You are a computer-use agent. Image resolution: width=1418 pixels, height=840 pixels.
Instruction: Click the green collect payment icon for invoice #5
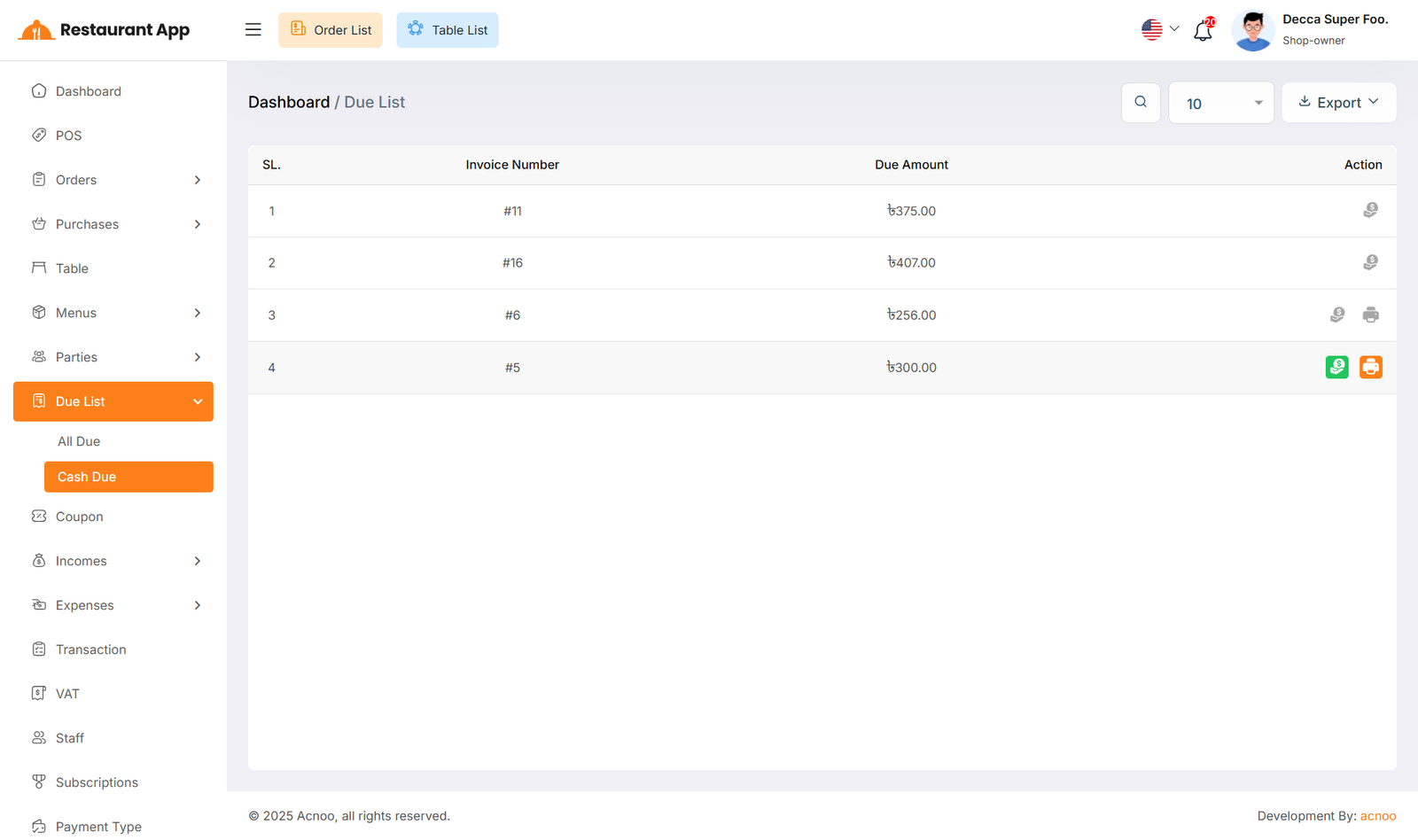tap(1336, 367)
